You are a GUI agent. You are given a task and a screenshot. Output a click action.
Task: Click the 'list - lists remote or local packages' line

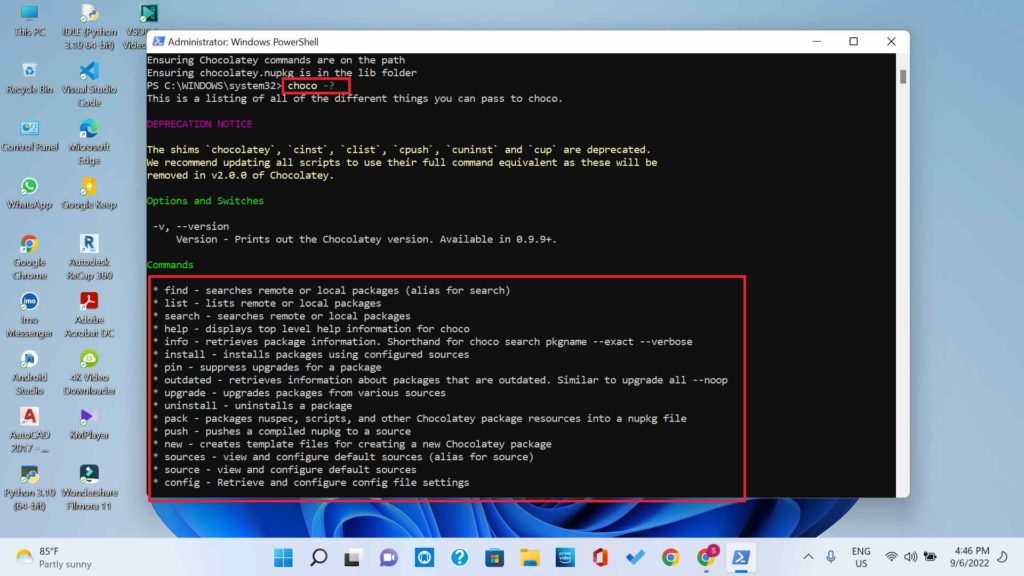(267, 303)
